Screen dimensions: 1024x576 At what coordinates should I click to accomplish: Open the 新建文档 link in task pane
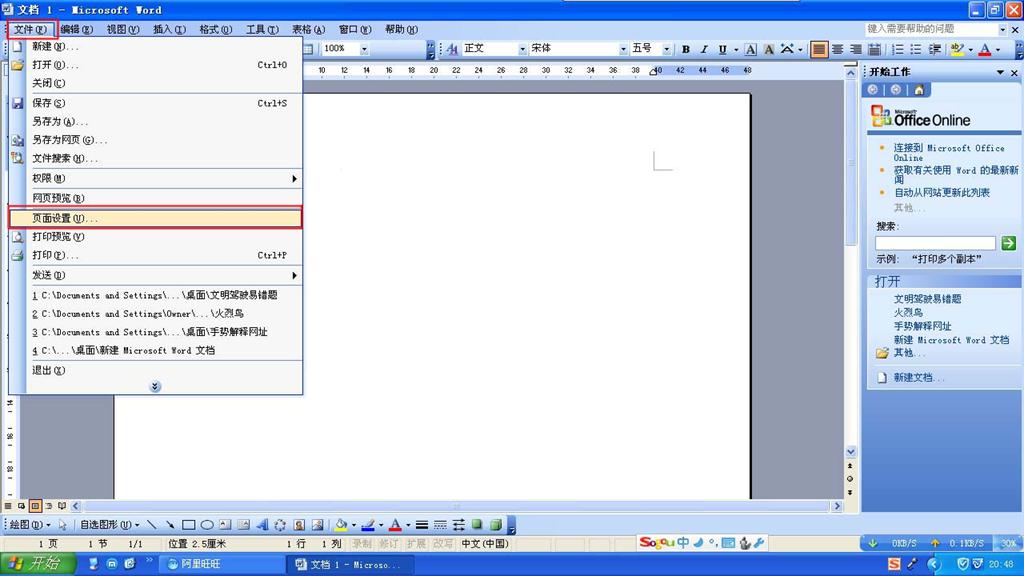(x=919, y=378)
